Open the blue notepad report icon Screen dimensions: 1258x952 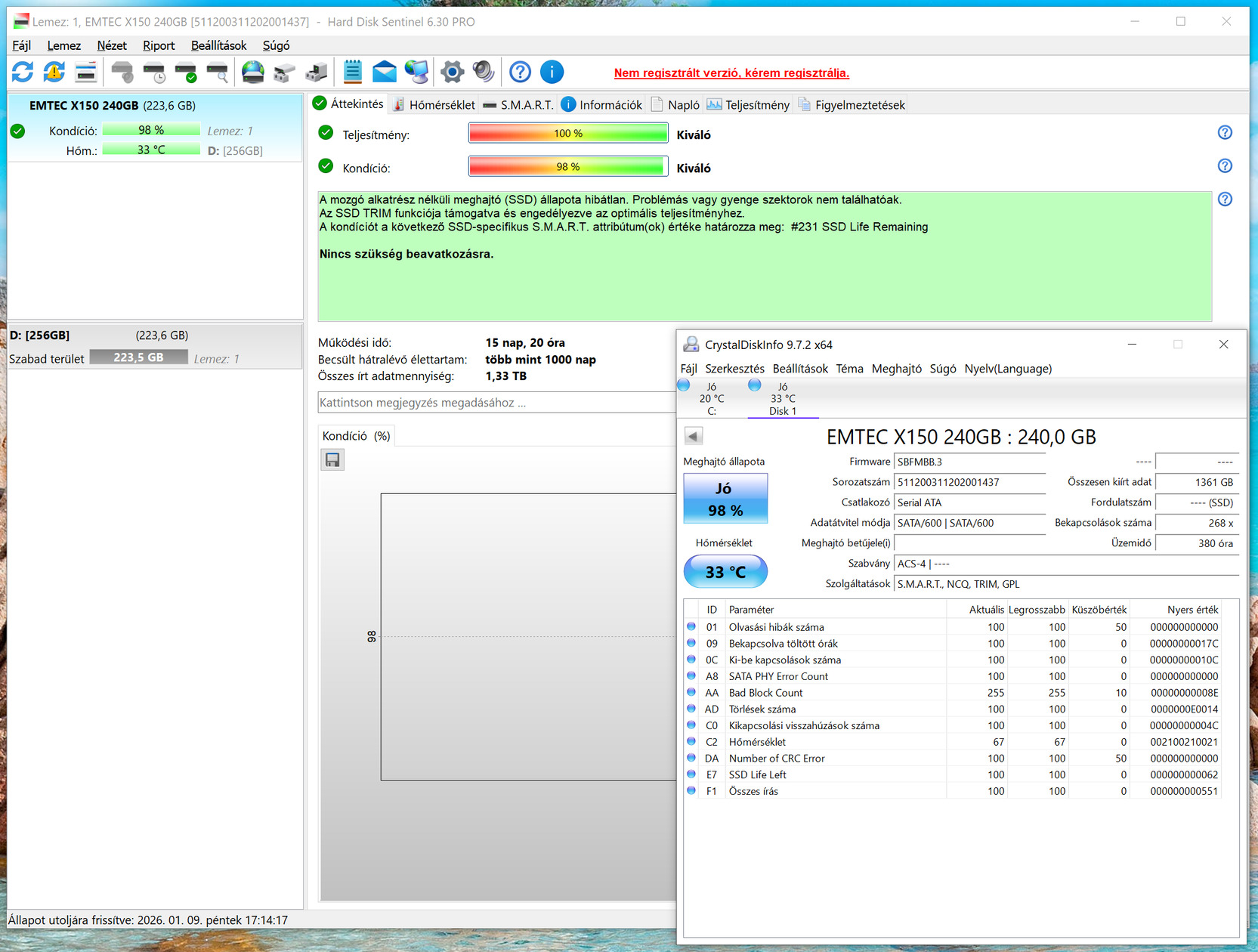pyautogui.click(x=352, y=73)
